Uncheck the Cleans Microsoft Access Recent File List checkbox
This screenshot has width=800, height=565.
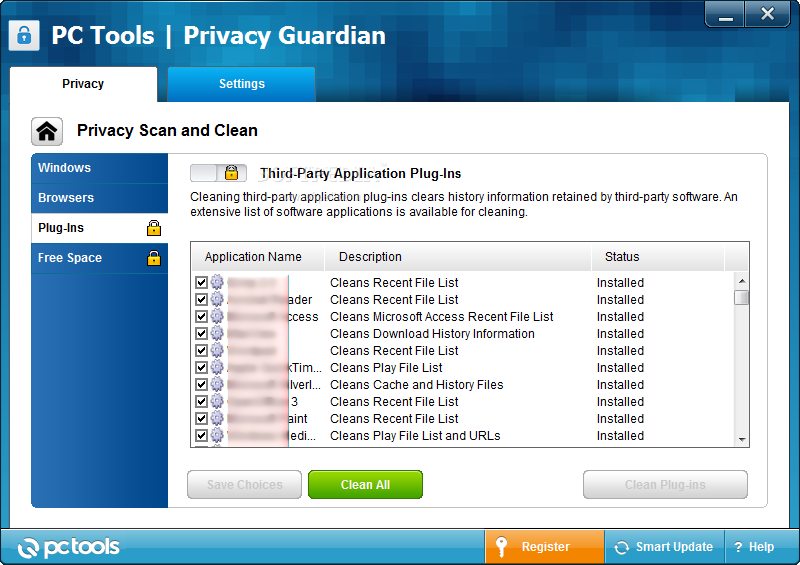tap(201, 316)
